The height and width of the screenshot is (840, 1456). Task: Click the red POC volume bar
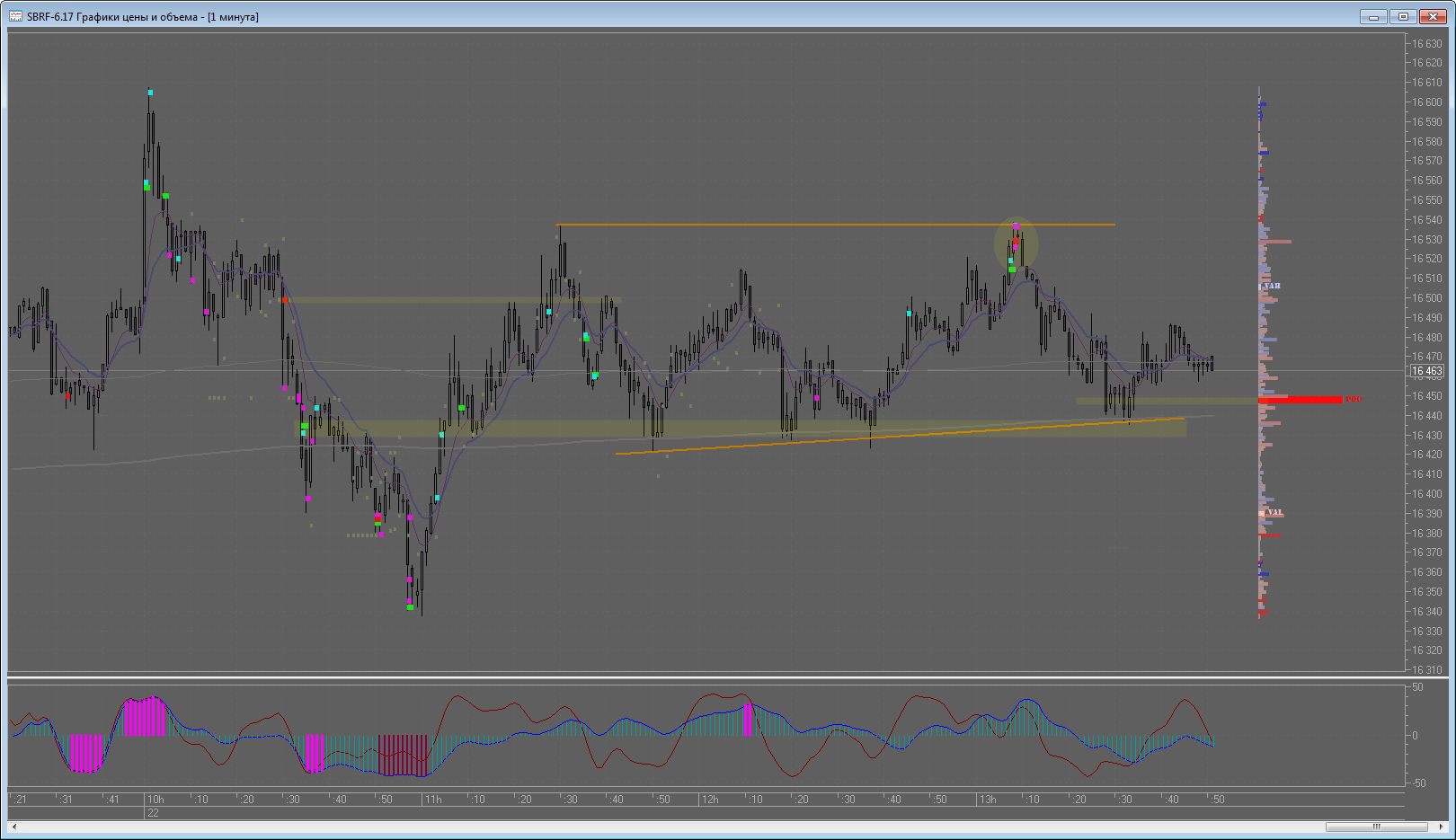pos(1300,399)
